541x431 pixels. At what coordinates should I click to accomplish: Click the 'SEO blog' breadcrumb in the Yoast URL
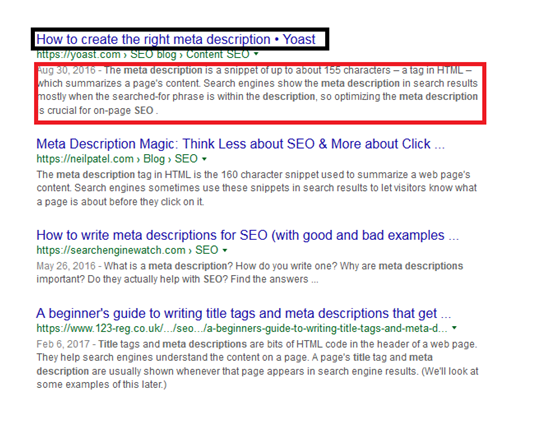point(153,55)
